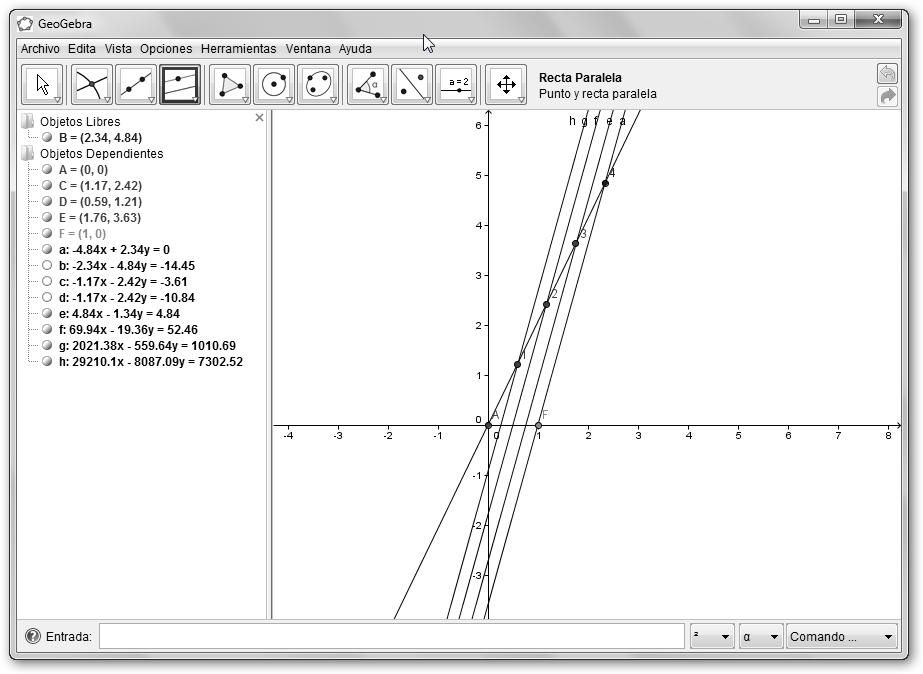Open the Opciones menu
The height and width of the screenshot is (674, 923).
pyautogui.click(x=166, y=48)
